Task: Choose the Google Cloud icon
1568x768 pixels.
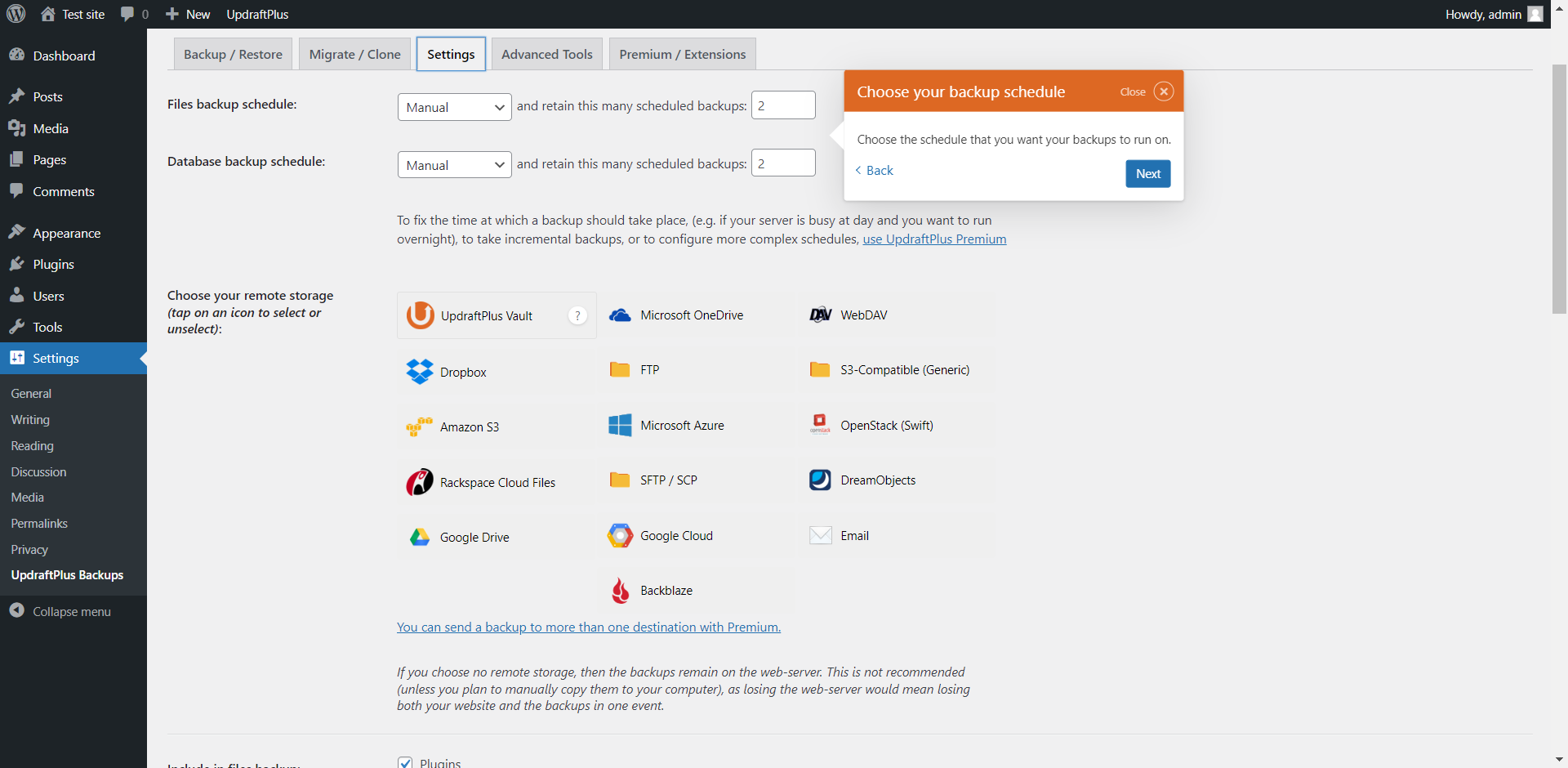Action: tap(620, 535)
